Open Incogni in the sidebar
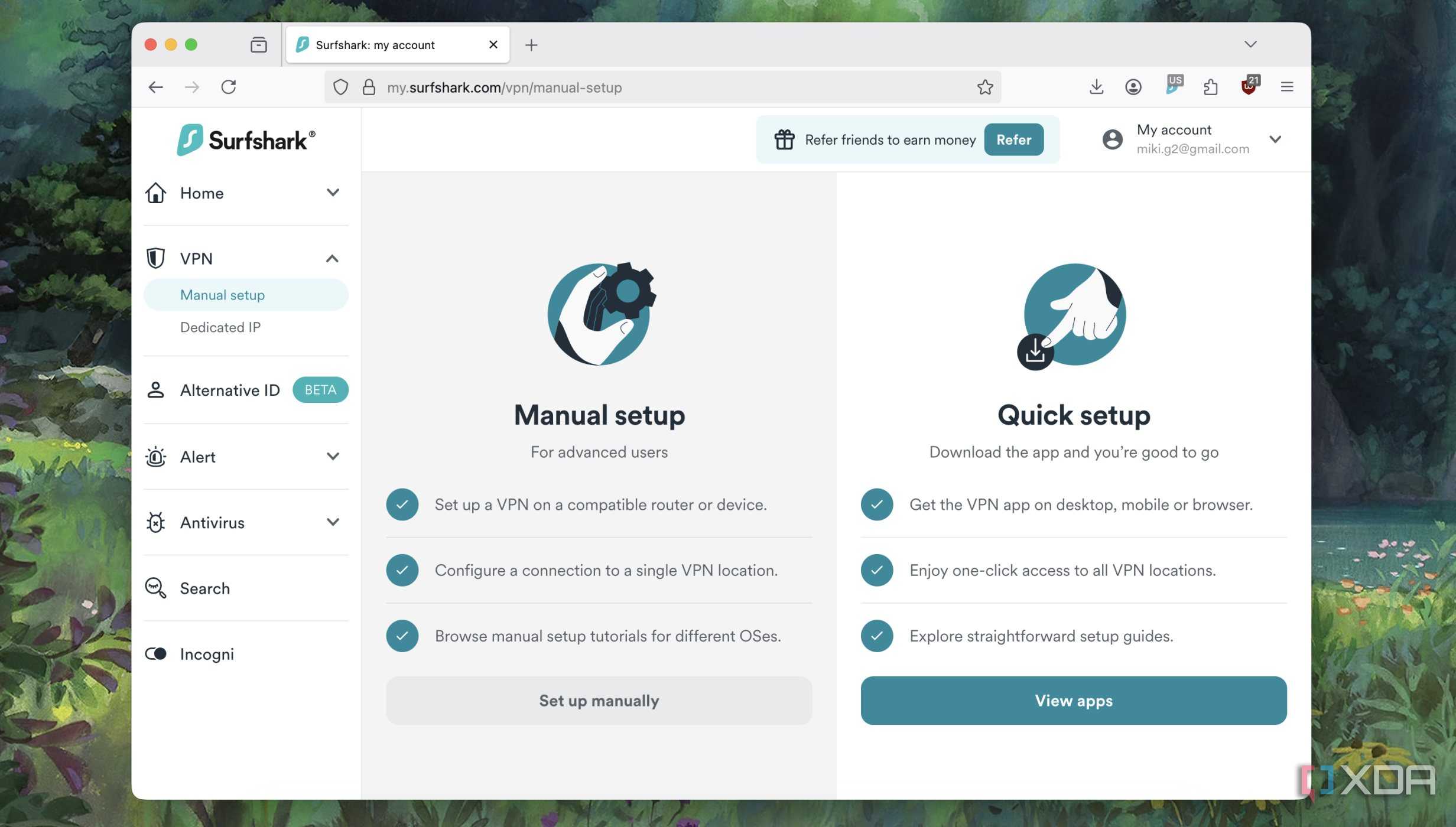This screenshot has width=1456, height=827. point(207,655)
